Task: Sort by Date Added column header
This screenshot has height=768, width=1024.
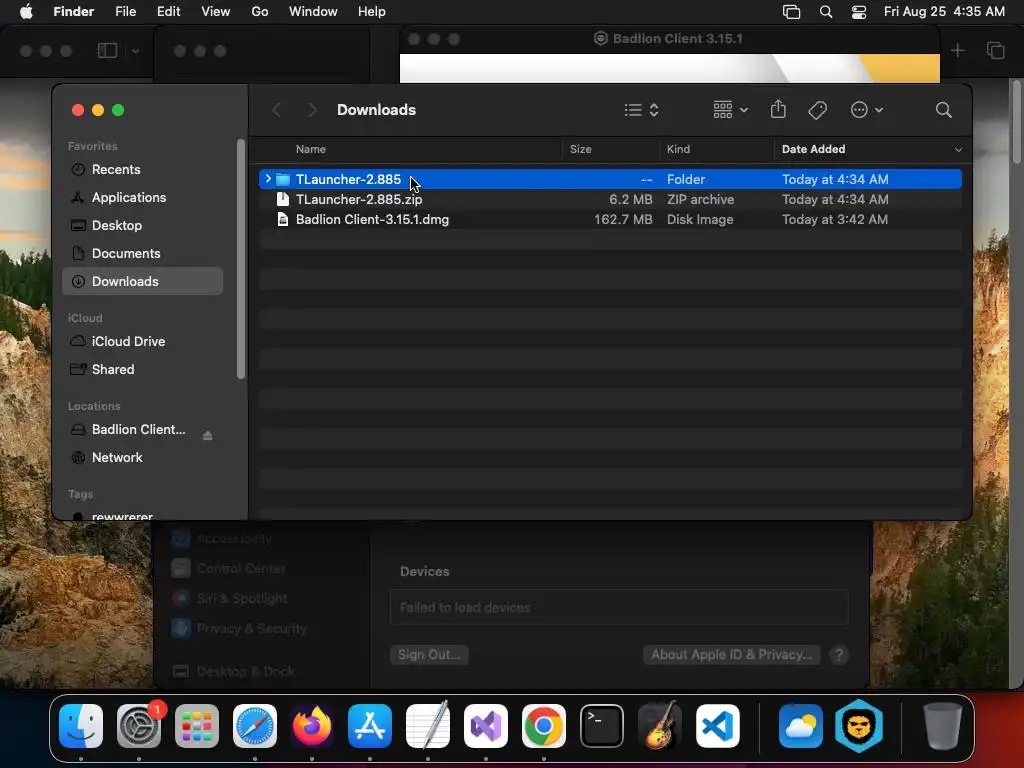Action: (813, 149)
